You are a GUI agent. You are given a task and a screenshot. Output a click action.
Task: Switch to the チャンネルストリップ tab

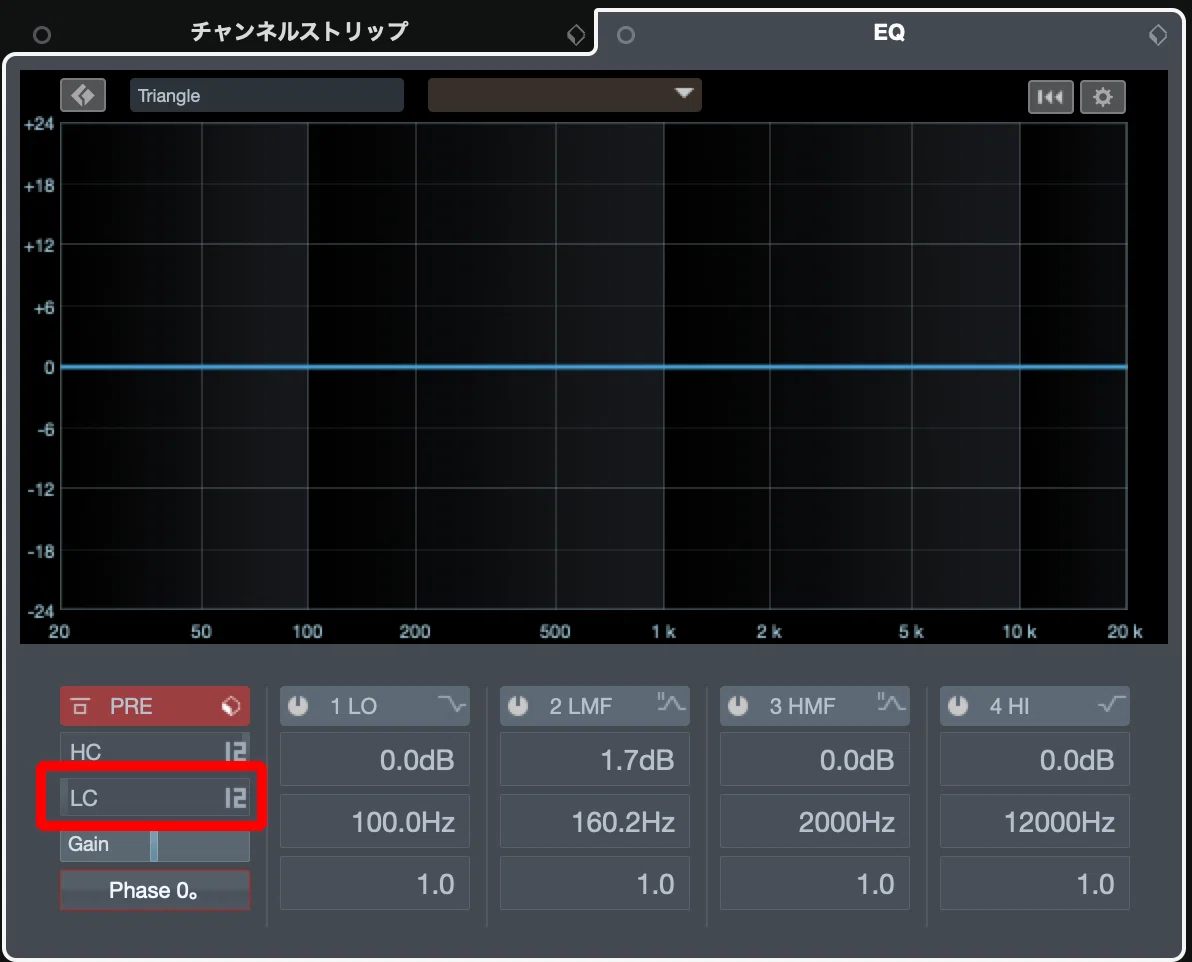click(x=299, y=32)
